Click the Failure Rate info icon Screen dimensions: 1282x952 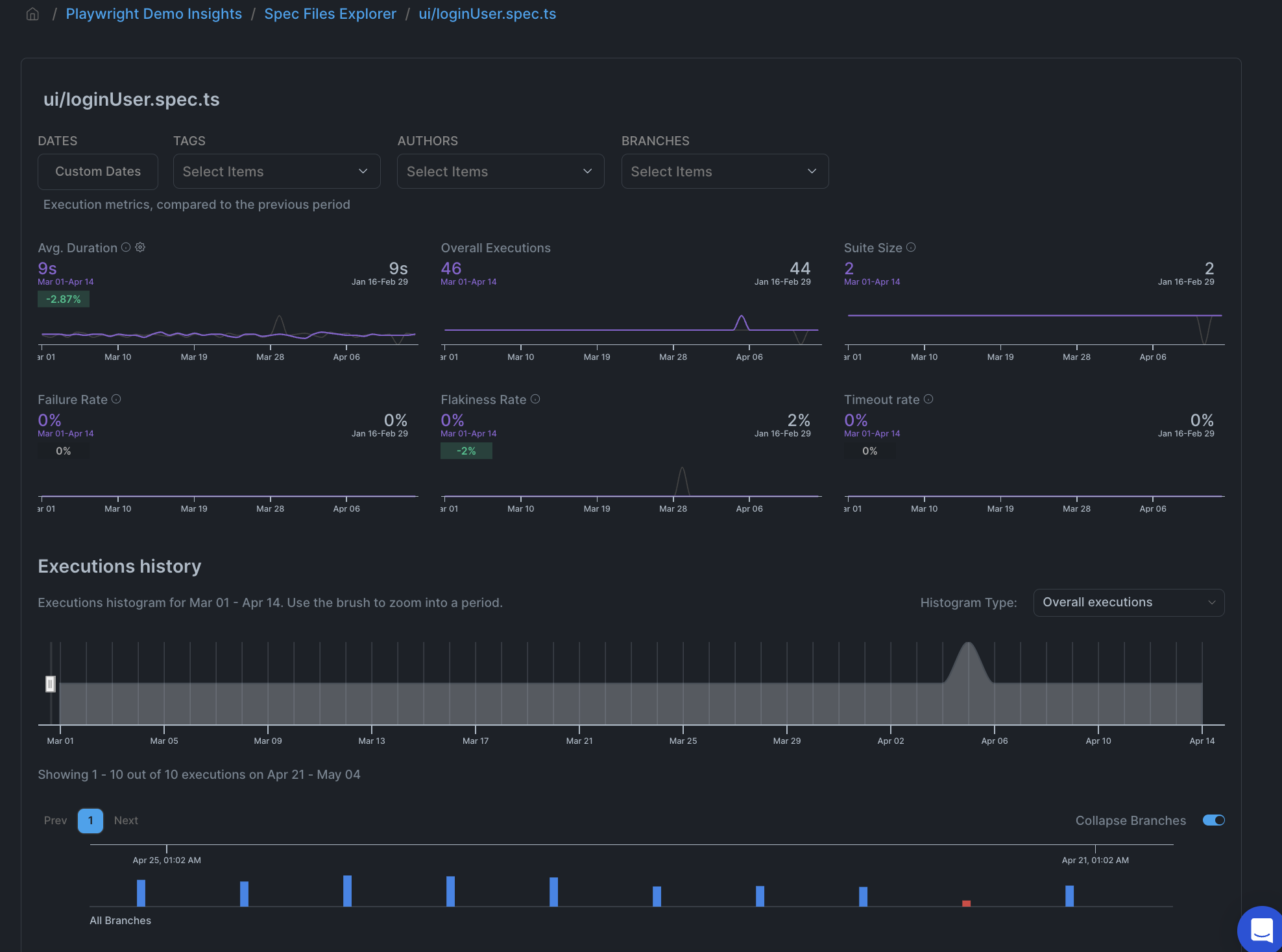(x=117, y=399)
